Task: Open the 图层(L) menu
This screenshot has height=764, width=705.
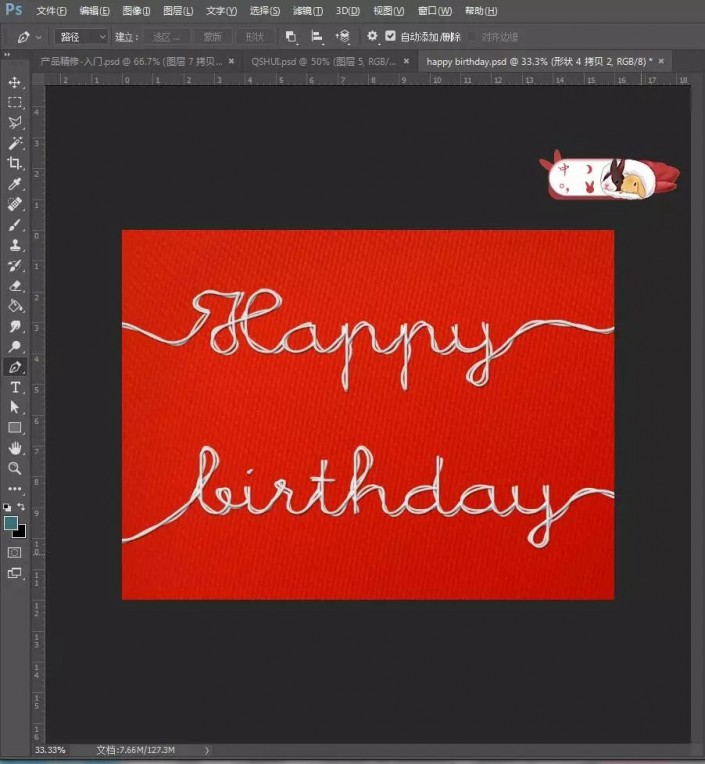Action: [x=178, y=11]
